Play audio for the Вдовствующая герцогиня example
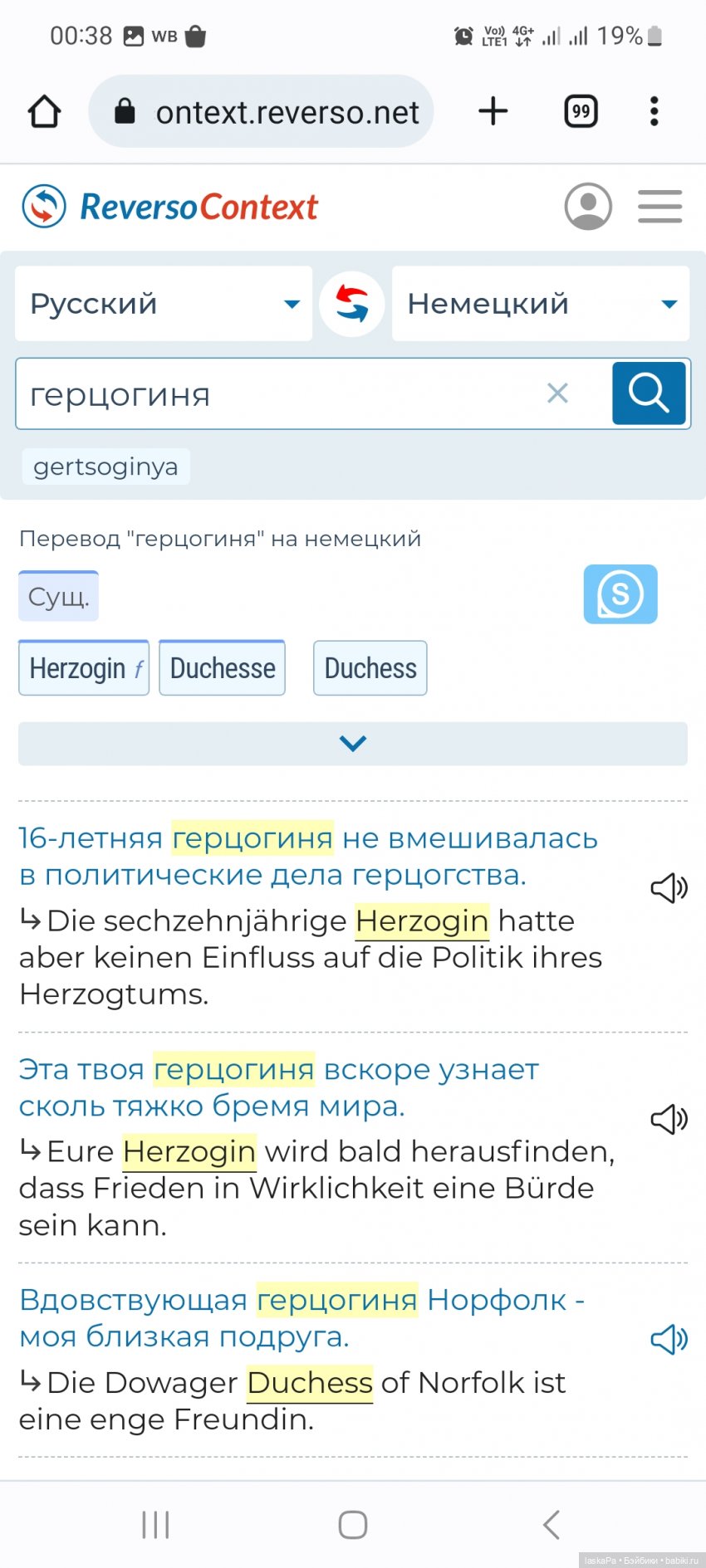 (x=669, y=1339)
